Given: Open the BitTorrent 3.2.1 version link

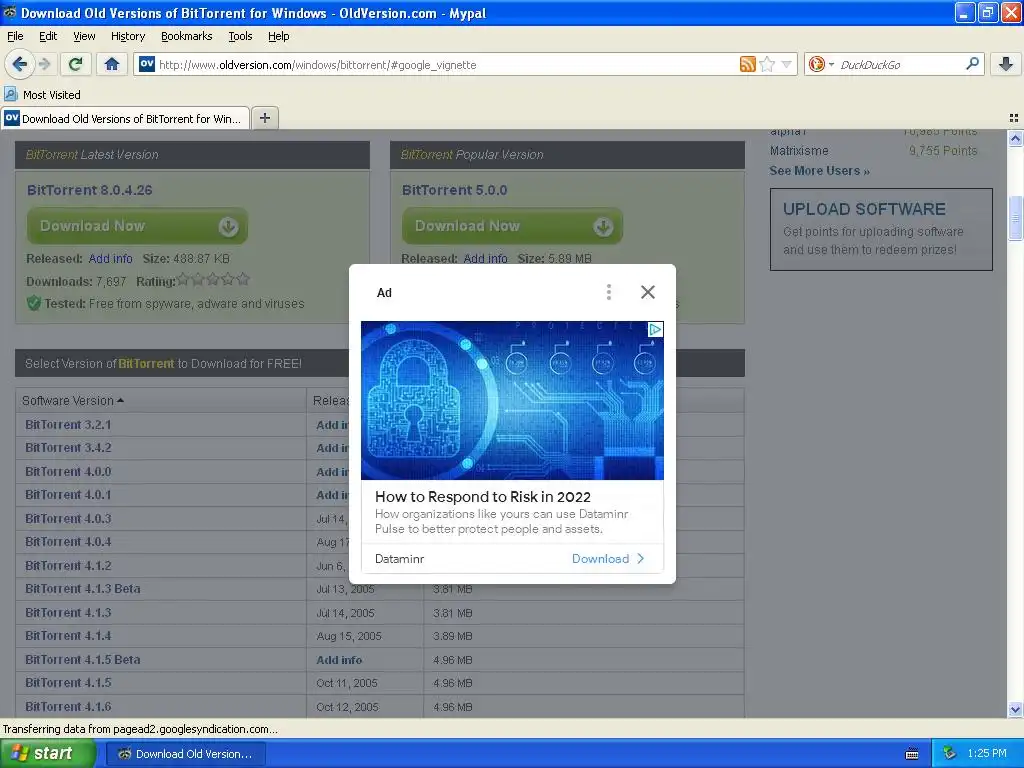Looking at the screenshot, I should 68,424.
